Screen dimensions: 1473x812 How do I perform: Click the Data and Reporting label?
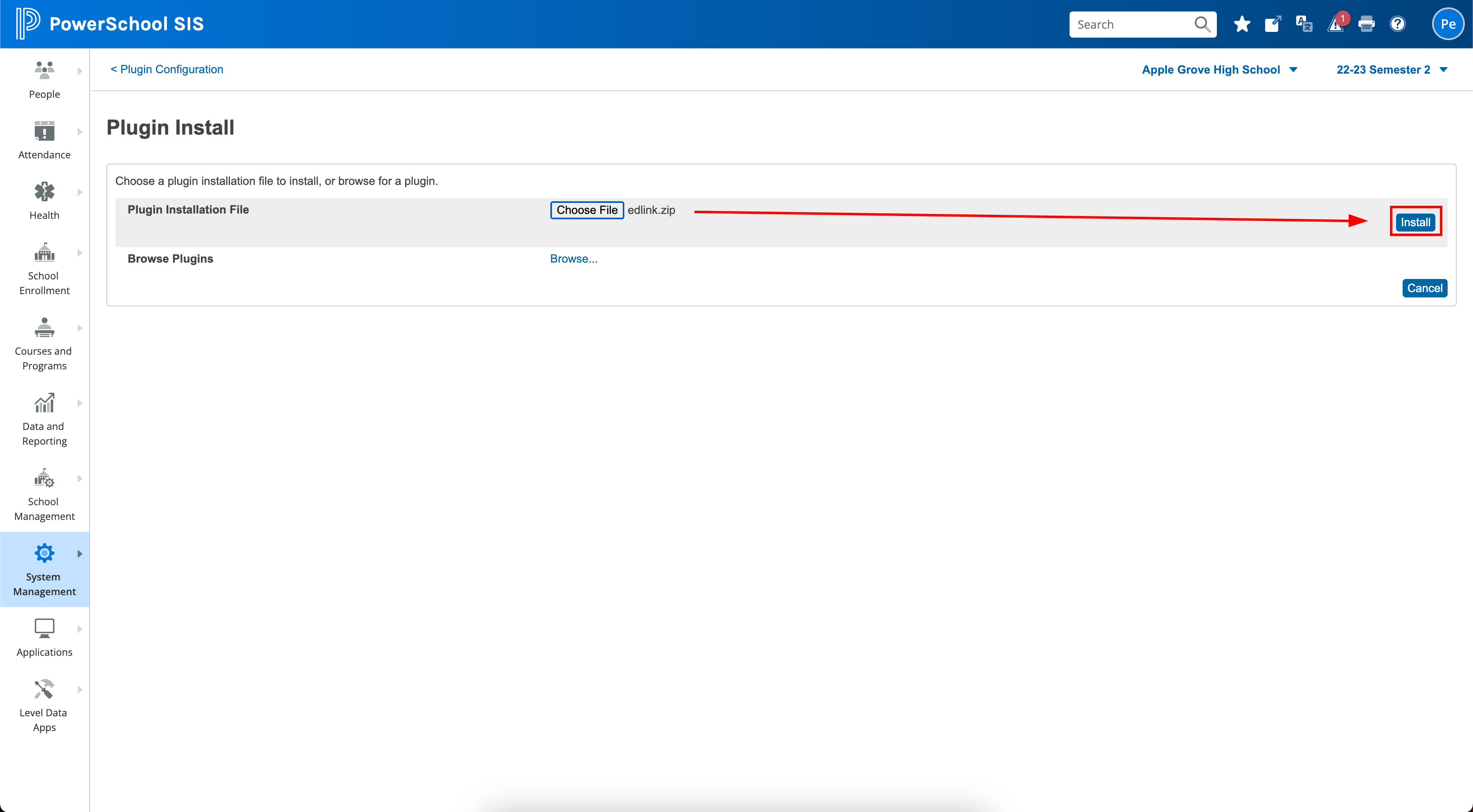(x=44, y=434)
